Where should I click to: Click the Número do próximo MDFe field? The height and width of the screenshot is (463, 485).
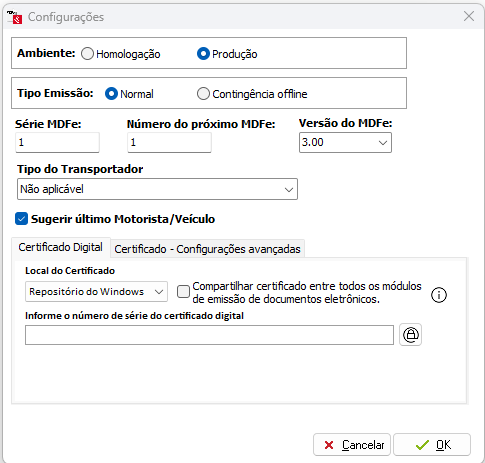tap(169, 142)
